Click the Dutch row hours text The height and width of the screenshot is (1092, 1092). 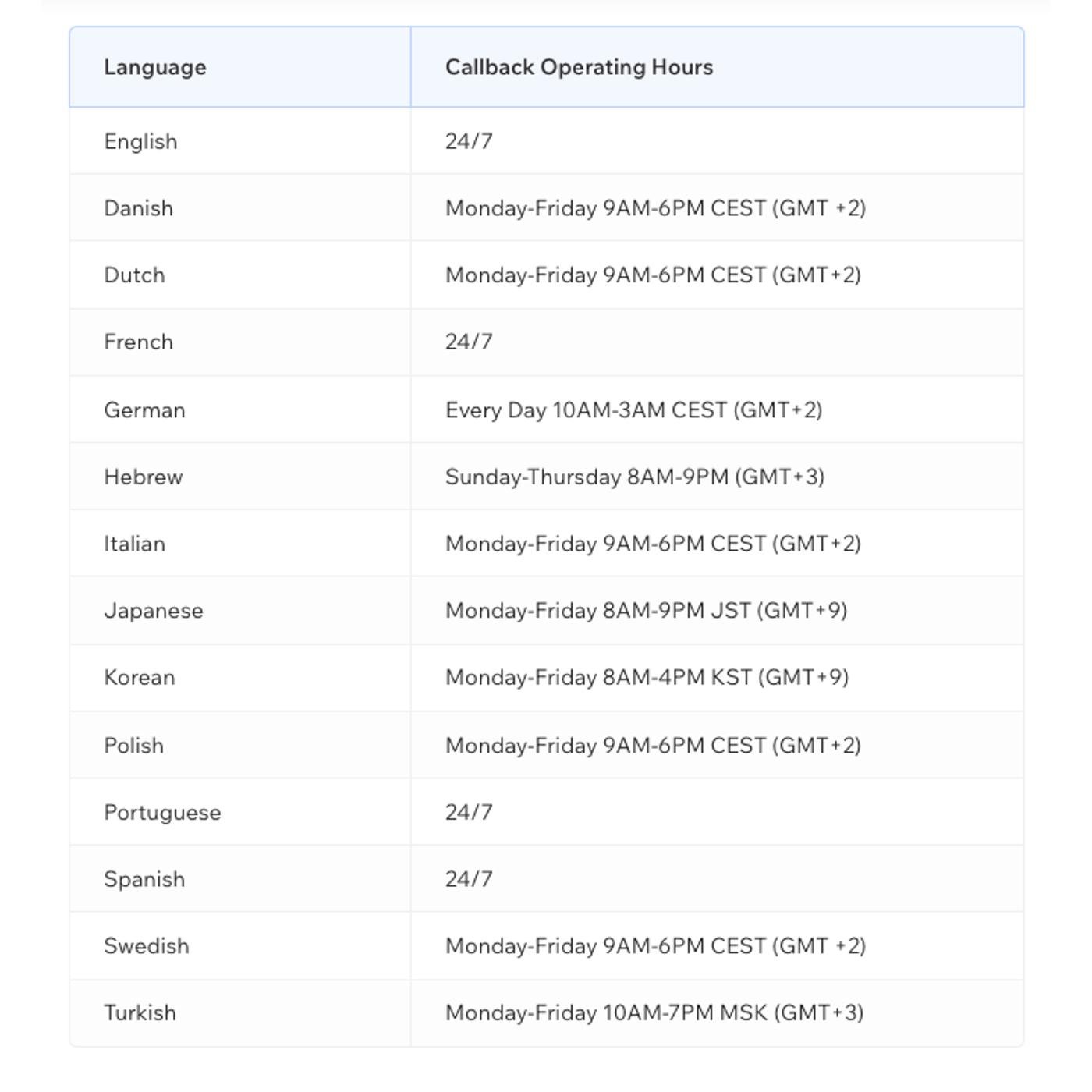pos(653,275)
